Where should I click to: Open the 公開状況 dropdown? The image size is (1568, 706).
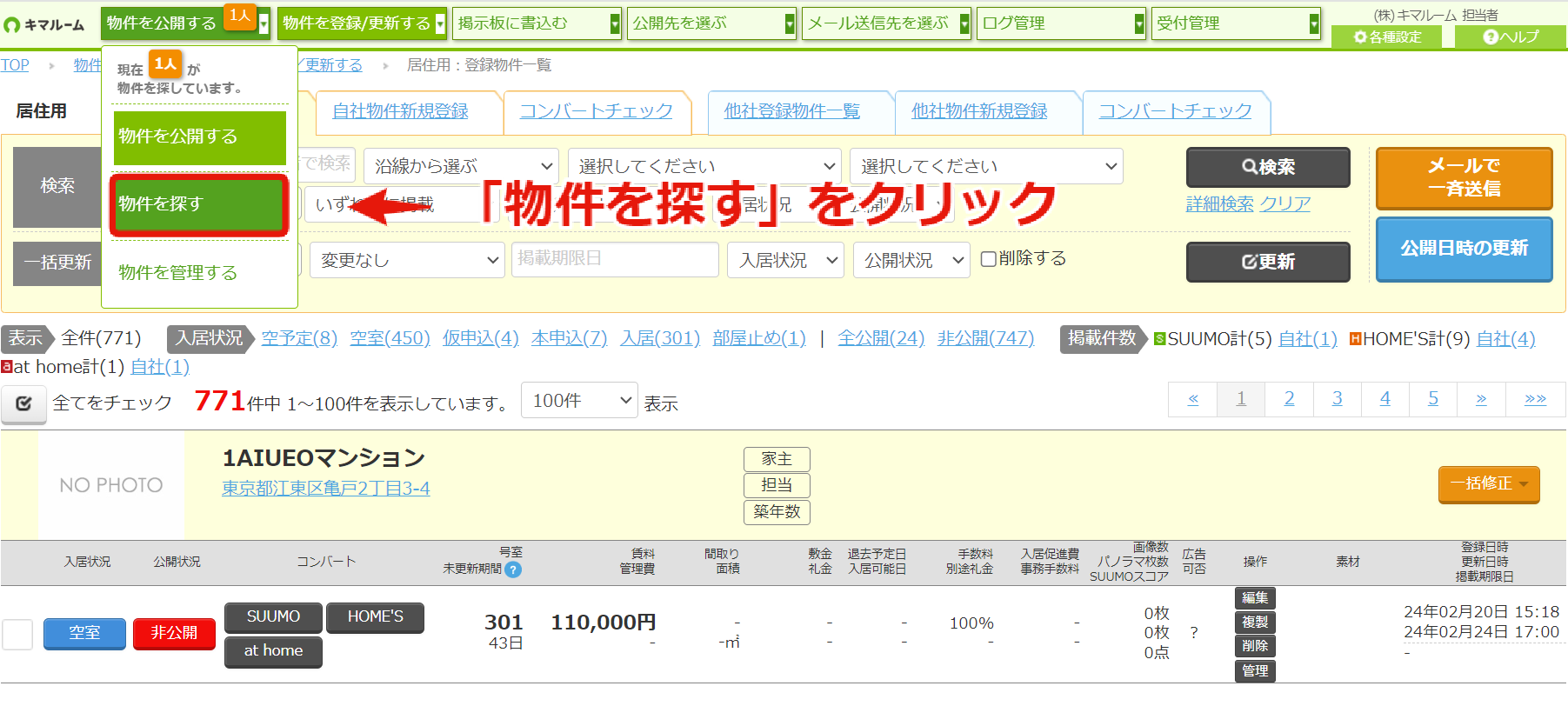911,260
